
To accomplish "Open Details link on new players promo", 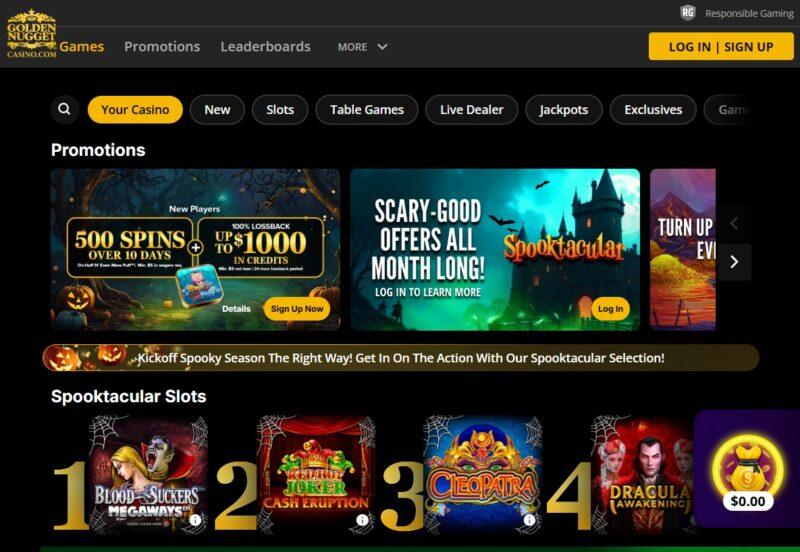I will point(236,309).
